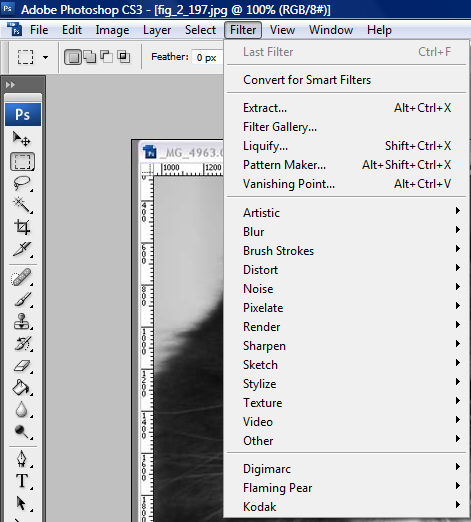This screenshot has height=522, width=471.
Task: Open the tool preset picker dropdown arrow
Action: 45,57
